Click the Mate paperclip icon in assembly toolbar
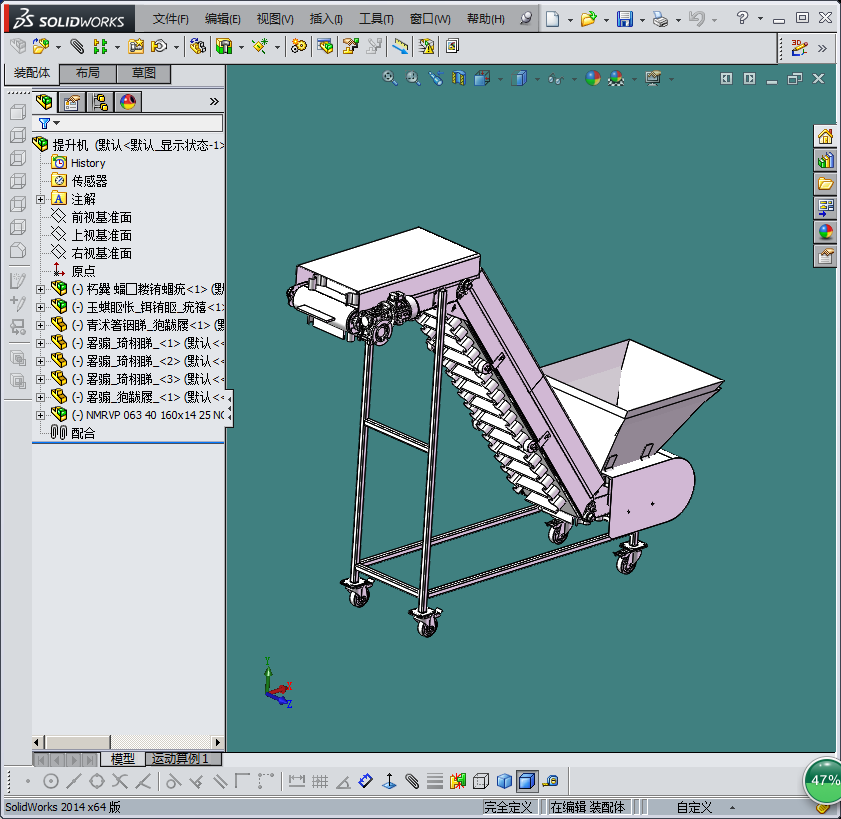The image size is (841, 819). [77, 47]
